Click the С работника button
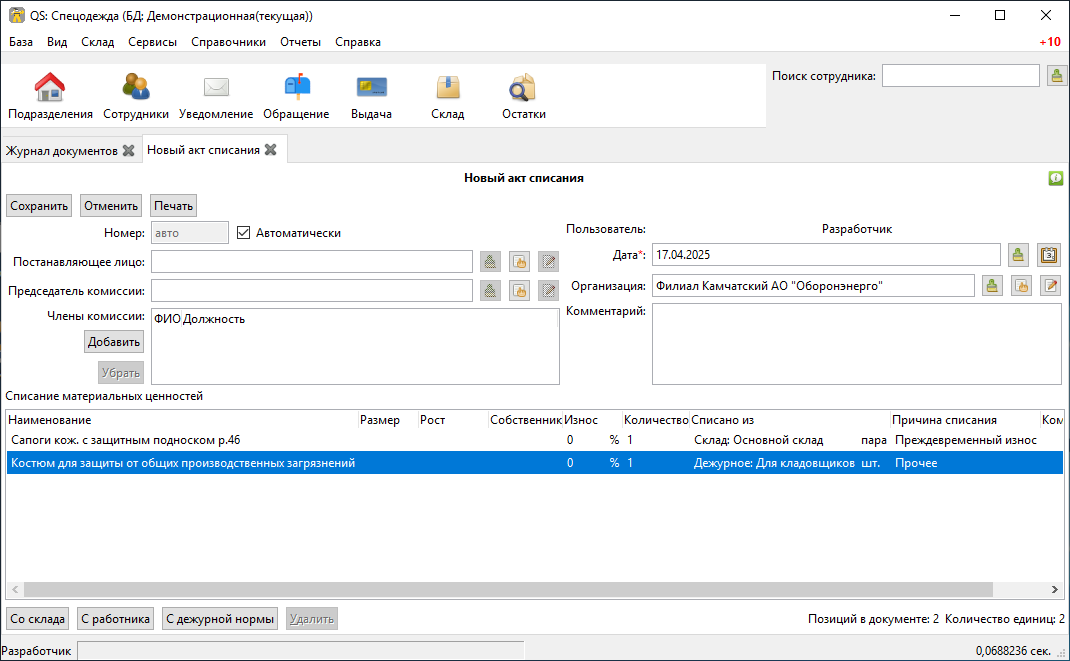This screenshot has height=661, width=1070. click(116, 619)
